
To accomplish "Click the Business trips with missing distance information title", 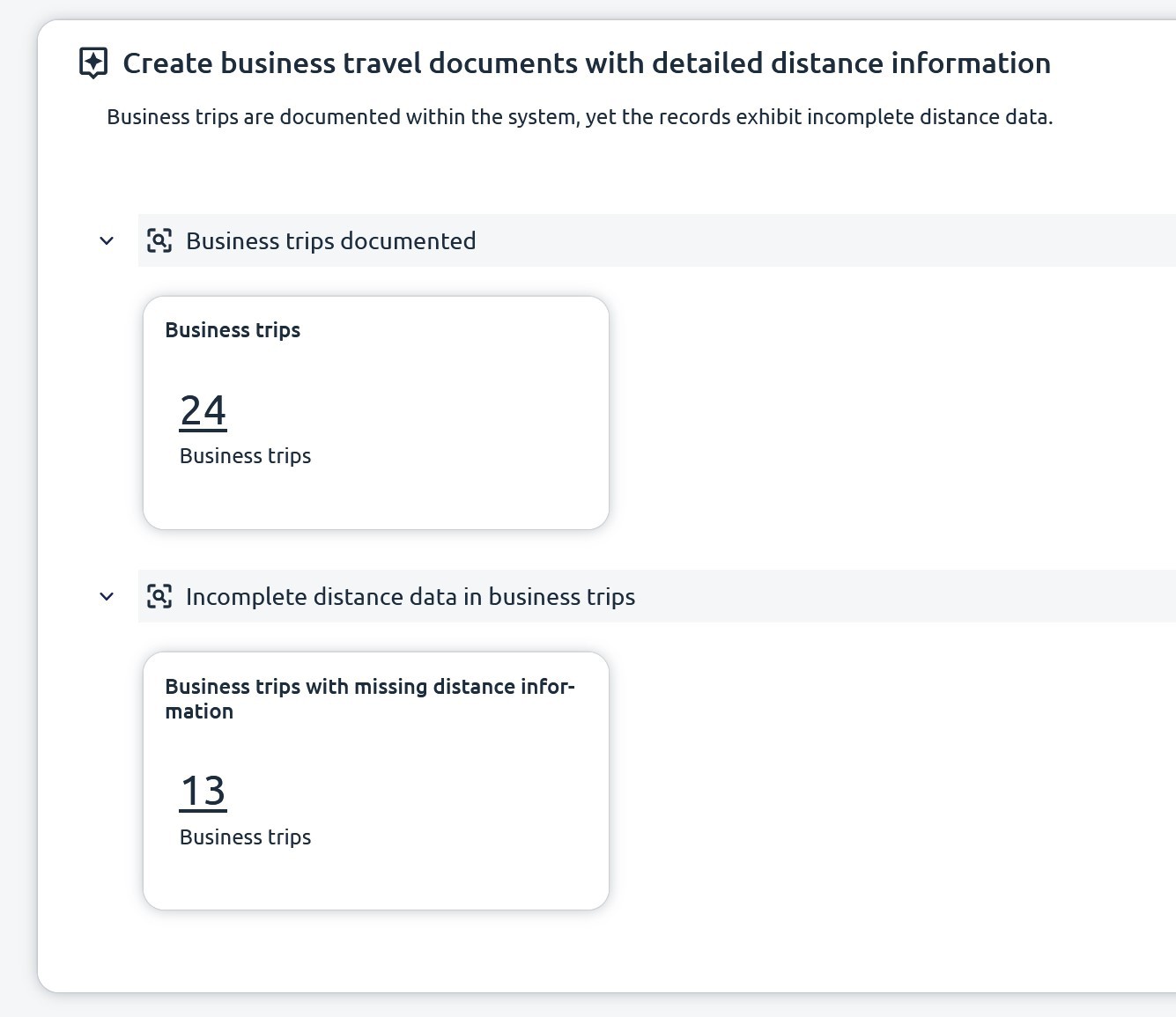I will pyautogui.click(x=370, y=698).
